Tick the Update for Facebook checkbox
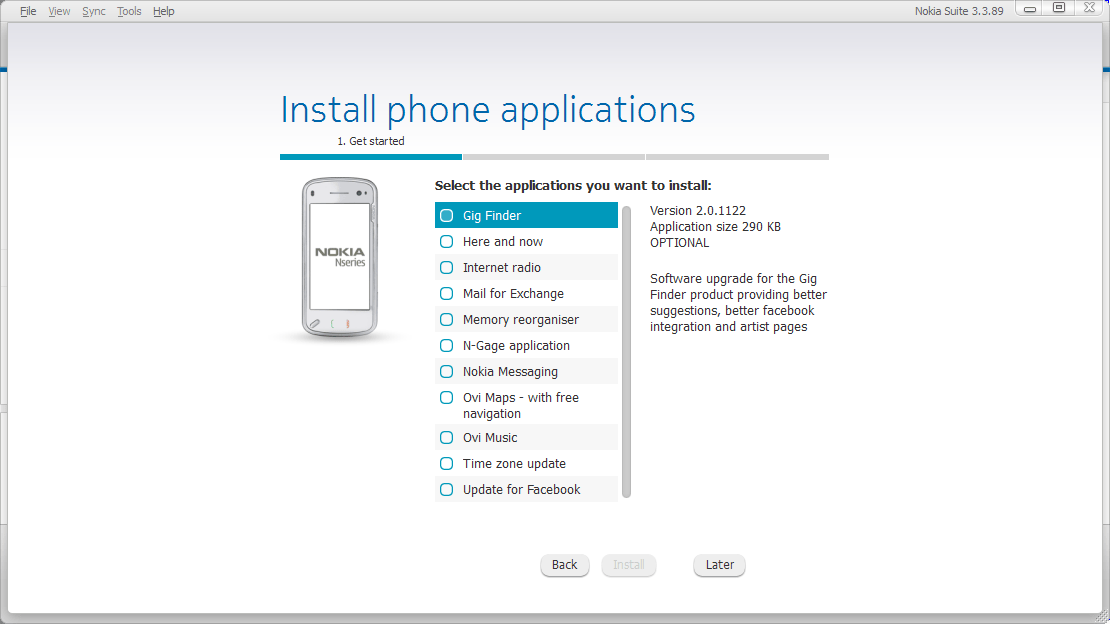Screen dimensions: 1110x624 447,490
